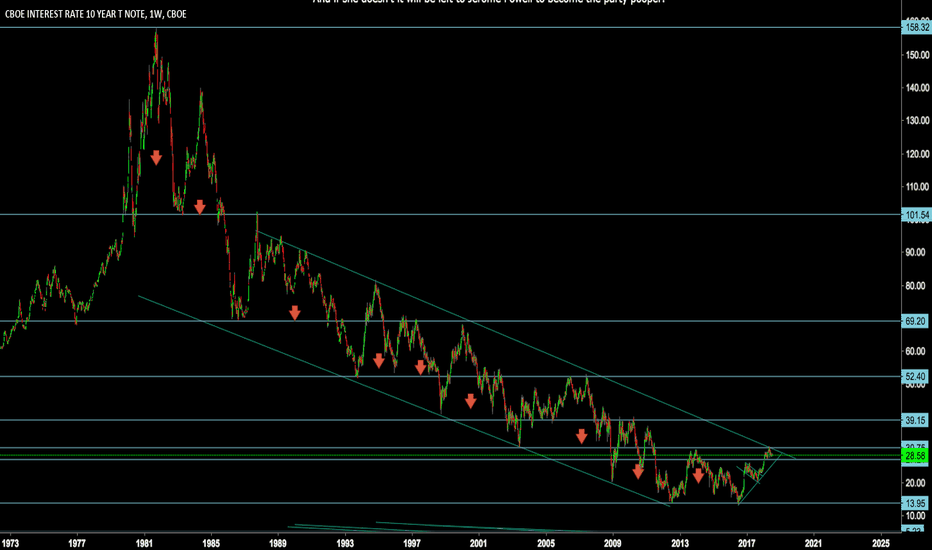932x550 pixels.
Task: Select the 110.00 price axis value
Action: coord(917,186)
